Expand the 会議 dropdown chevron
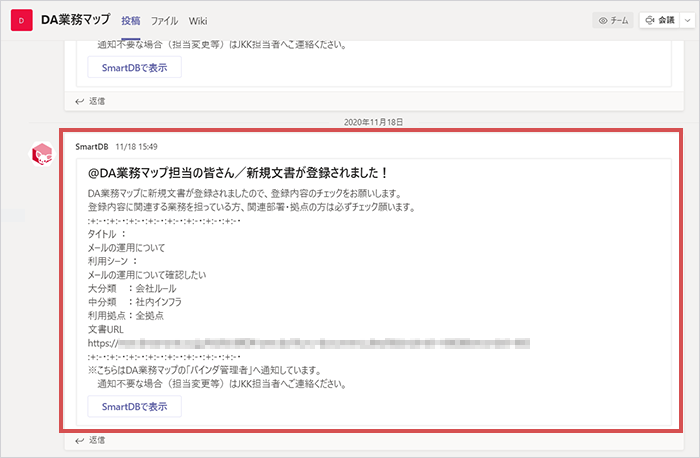The width and height of the screenshot is (700, 458). coord(688,21)
